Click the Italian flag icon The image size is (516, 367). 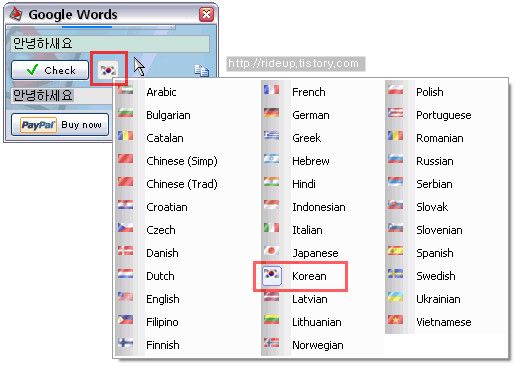(x=271, y=228)
